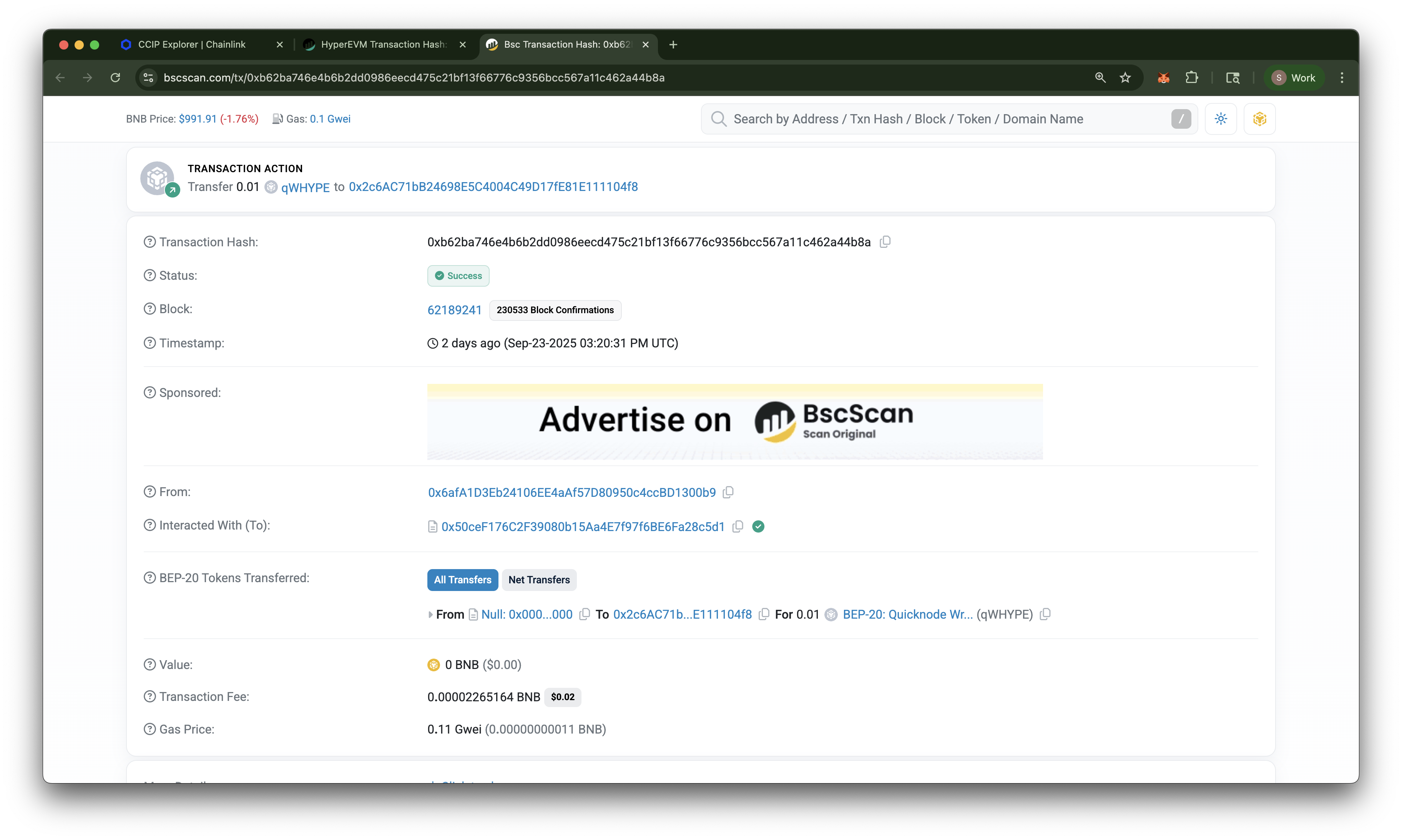Open the browser extensions puzzle icon
Viewport: 1402px width, 840px height.
click(1191, 78)
